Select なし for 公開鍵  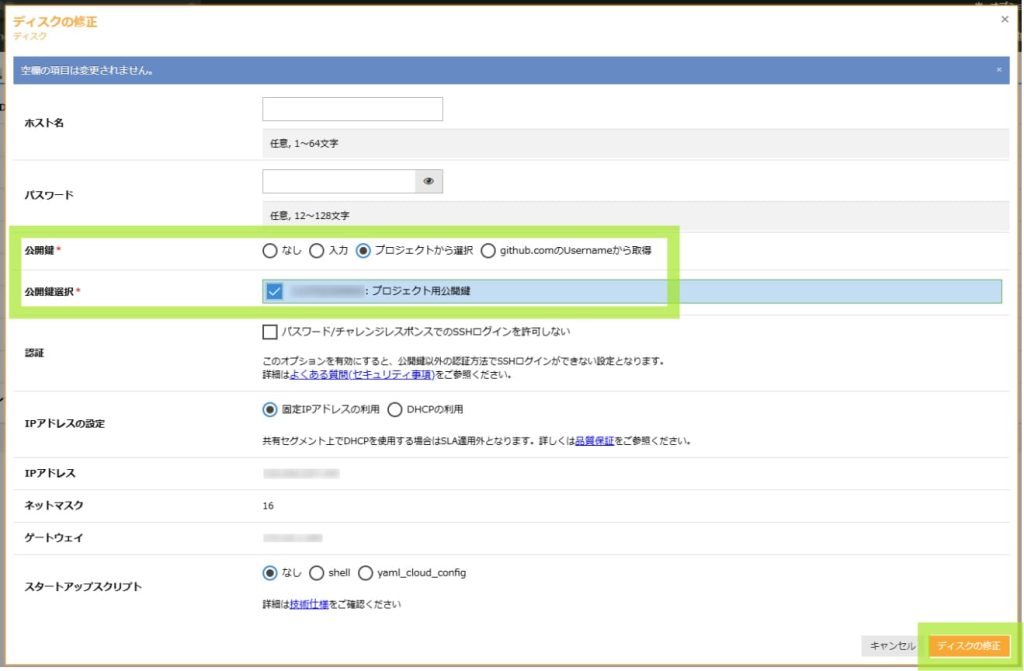(269, 251)
